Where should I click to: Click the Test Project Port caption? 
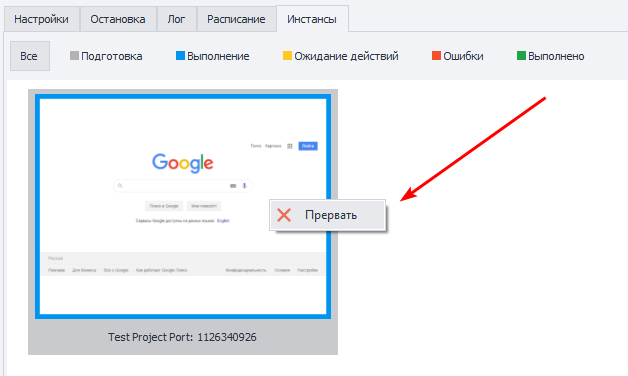(182, 337)
